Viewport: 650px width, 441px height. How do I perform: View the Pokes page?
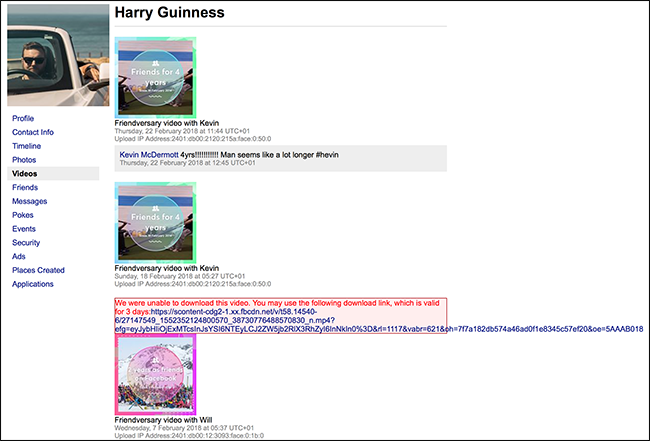tap(23, 215)
